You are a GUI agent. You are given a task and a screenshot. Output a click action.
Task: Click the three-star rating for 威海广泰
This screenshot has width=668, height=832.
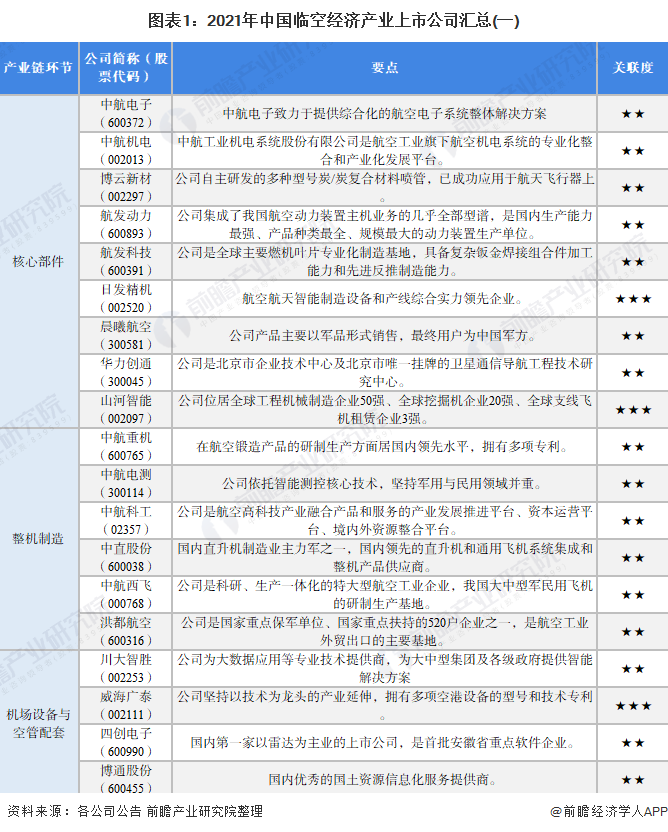pyautogui.click(x=633, y=706)
